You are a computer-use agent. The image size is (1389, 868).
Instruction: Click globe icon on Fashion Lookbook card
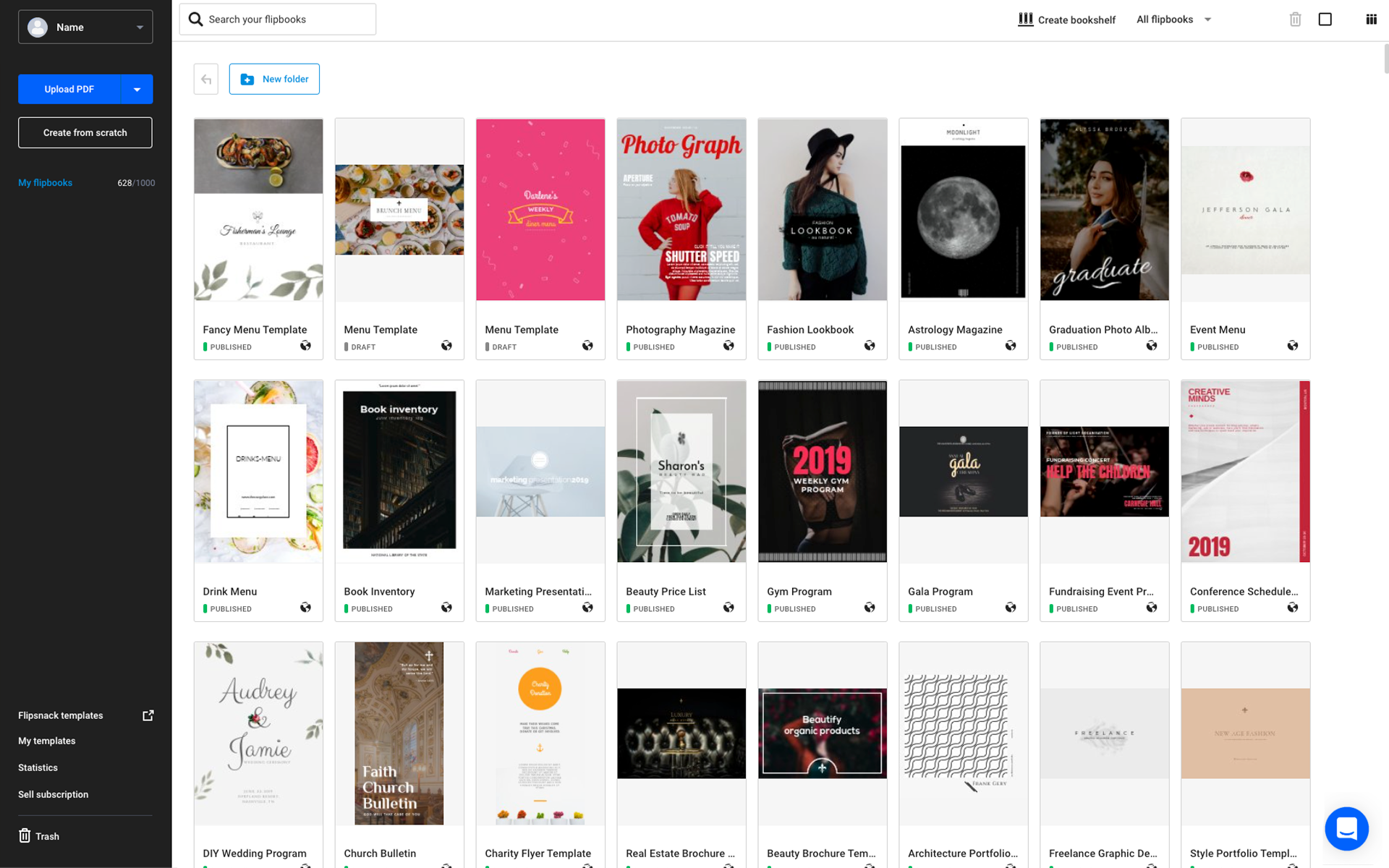(x=870, y=346)
